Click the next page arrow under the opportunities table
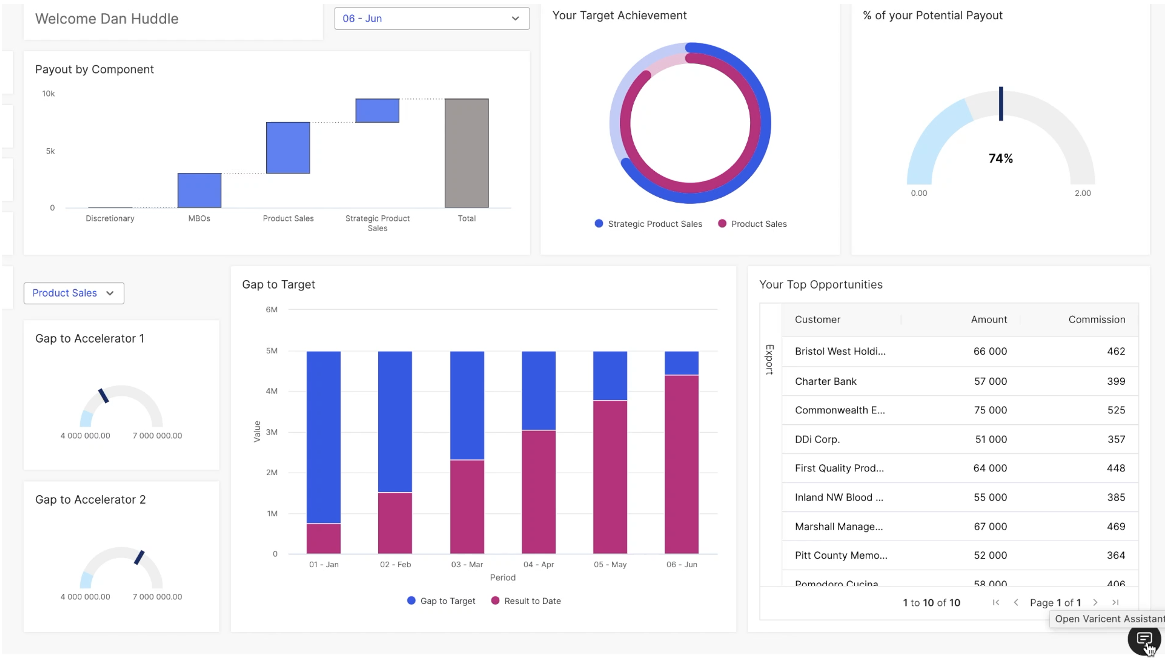 coord(1095,602)
